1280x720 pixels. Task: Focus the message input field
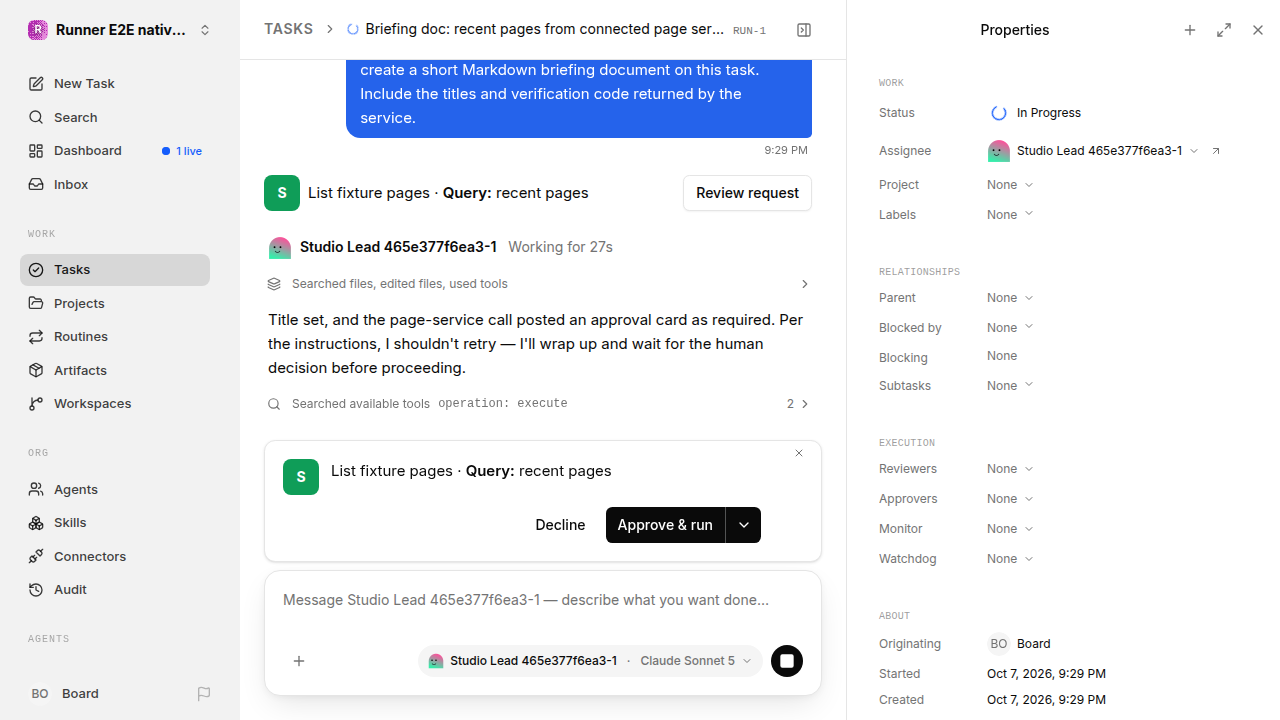click(x=543, y=601)
